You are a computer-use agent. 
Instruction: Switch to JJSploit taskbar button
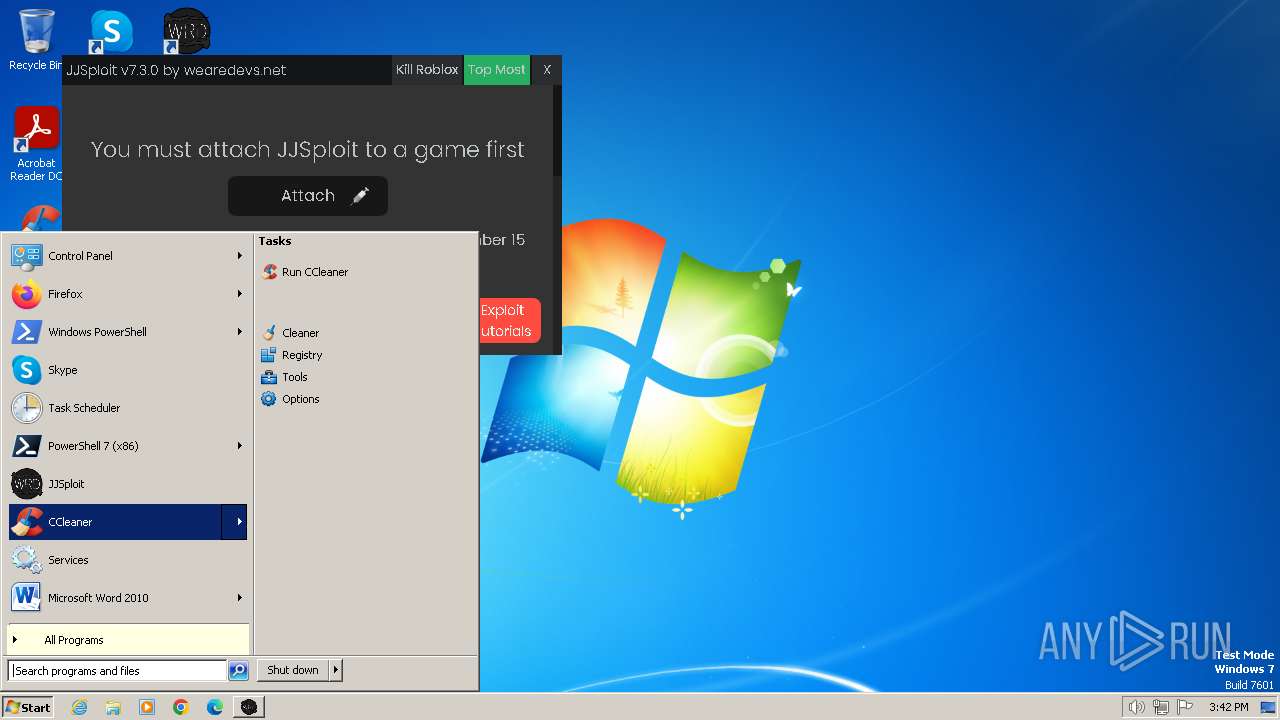pyautogui.click(x=249, y=707)
